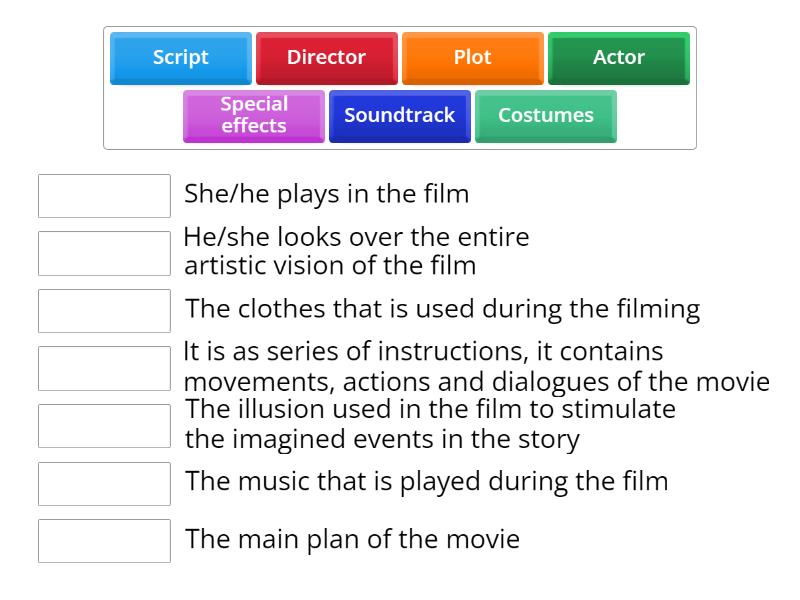Select the Soundtrack tile

coord(399,116)
